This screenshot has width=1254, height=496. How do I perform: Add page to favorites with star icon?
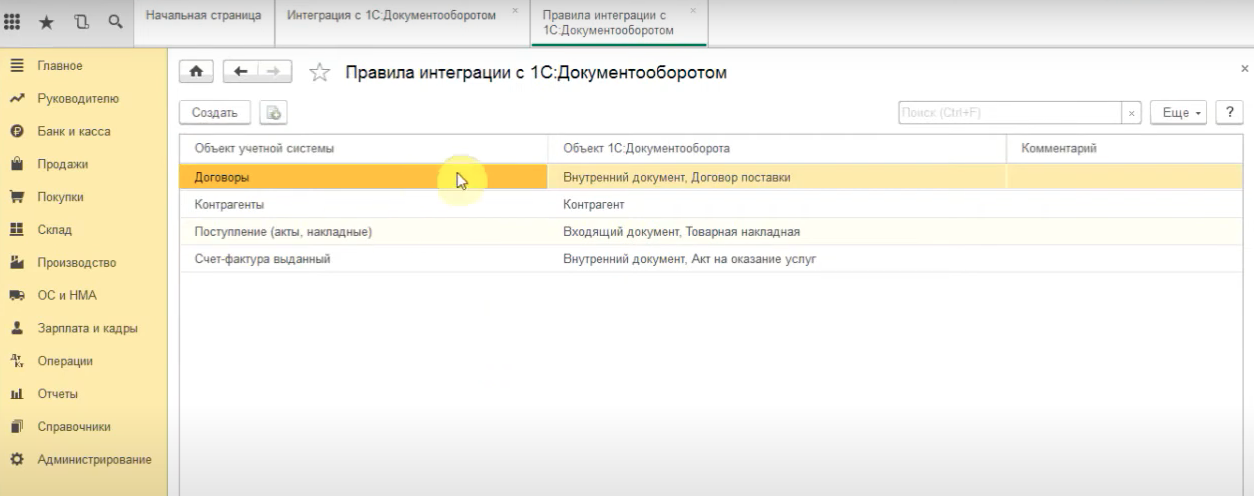pyautogui.click(x=319, y=72)
